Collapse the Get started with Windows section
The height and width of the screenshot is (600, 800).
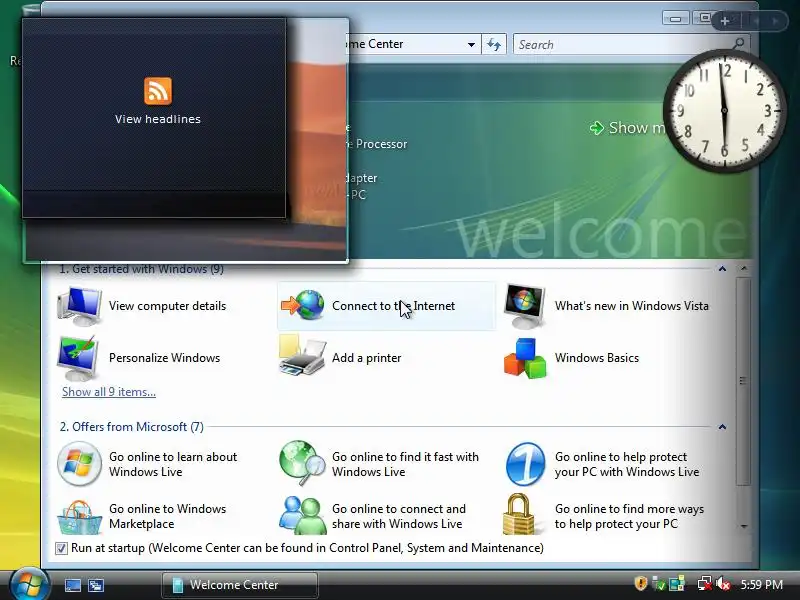coord(722,269)
